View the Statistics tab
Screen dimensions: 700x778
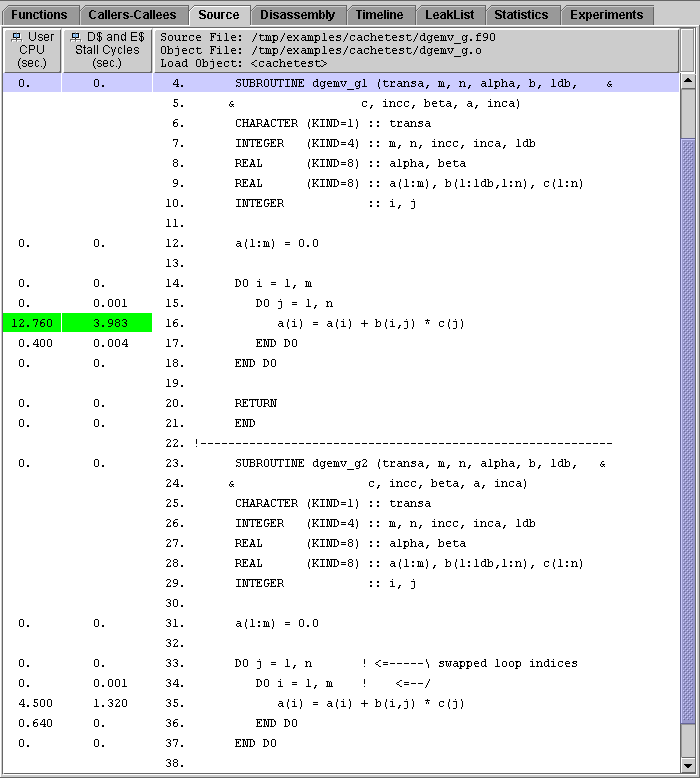click(x=521, y=15)
